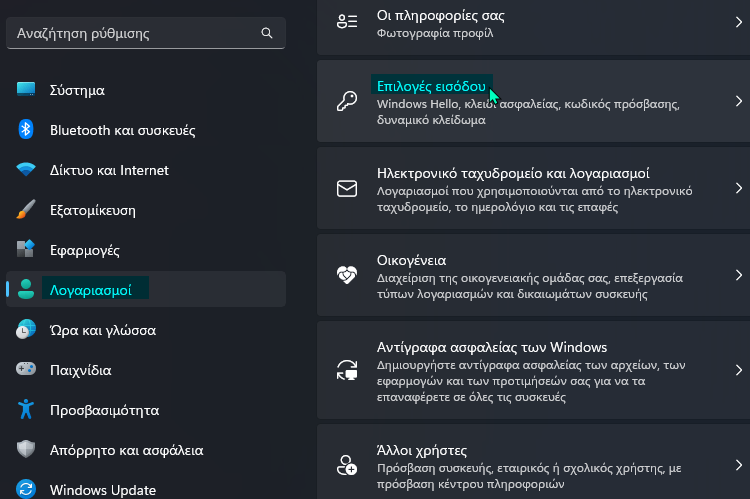Expand chevron on email accounts row
The width and height of the screenshot is (750, 499).
tap(739, 188)
